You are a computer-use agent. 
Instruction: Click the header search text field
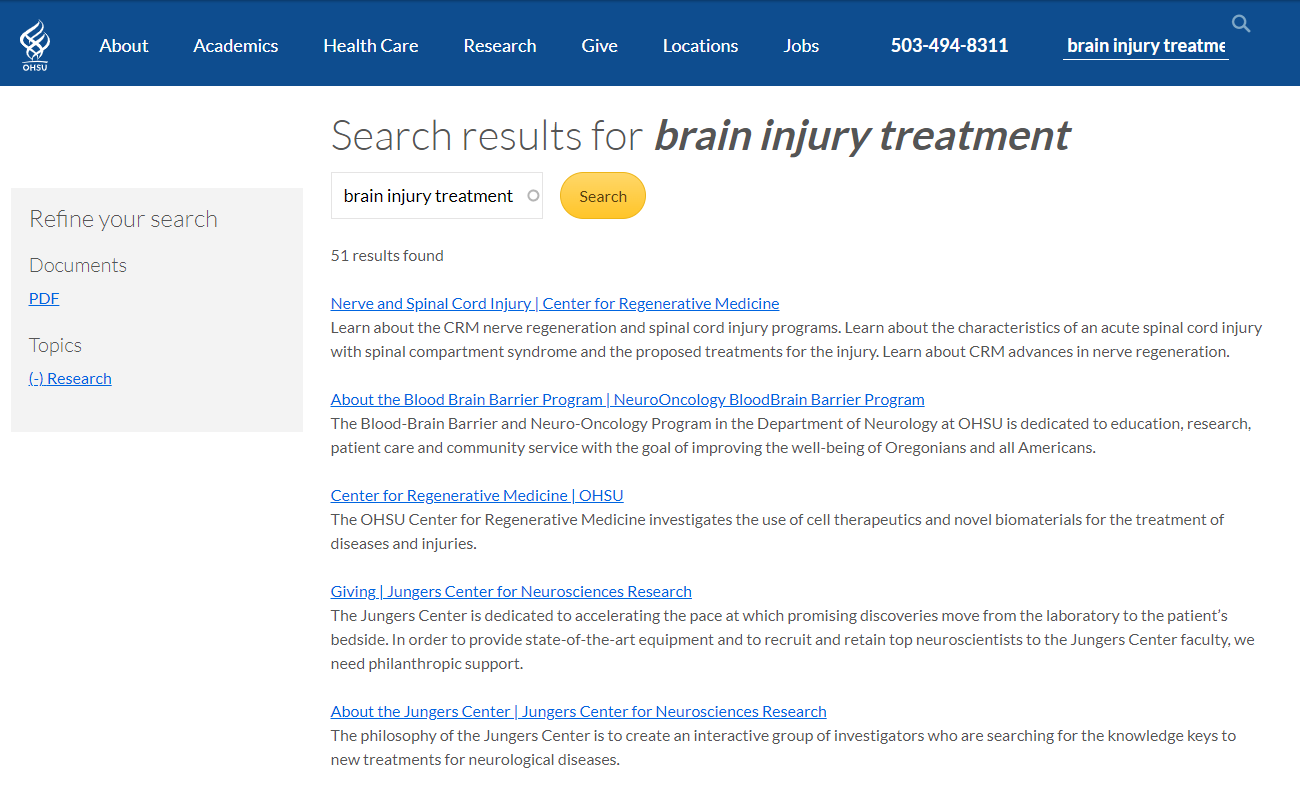coord(1145,46)
